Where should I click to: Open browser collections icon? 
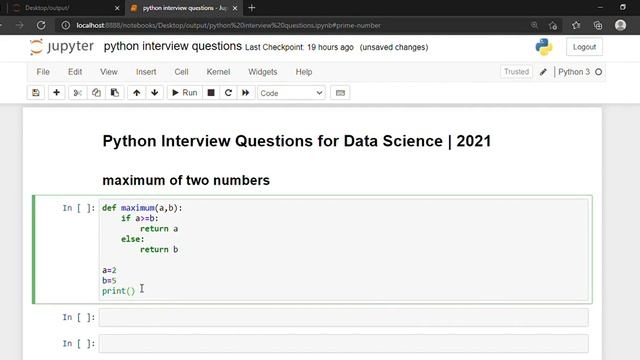pos(598,25)
